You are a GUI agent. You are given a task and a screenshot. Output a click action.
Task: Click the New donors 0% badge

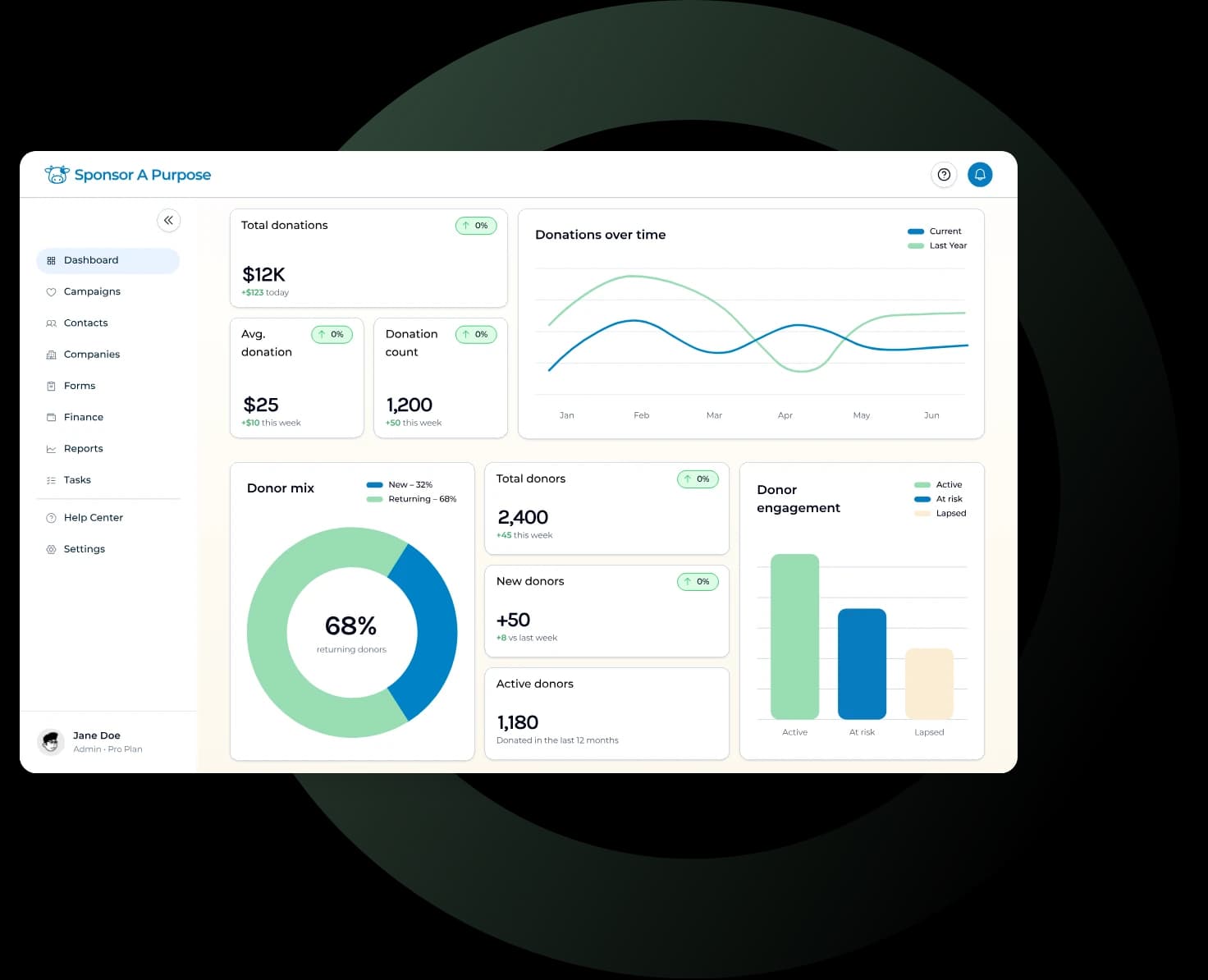click(x=698, y=582)
